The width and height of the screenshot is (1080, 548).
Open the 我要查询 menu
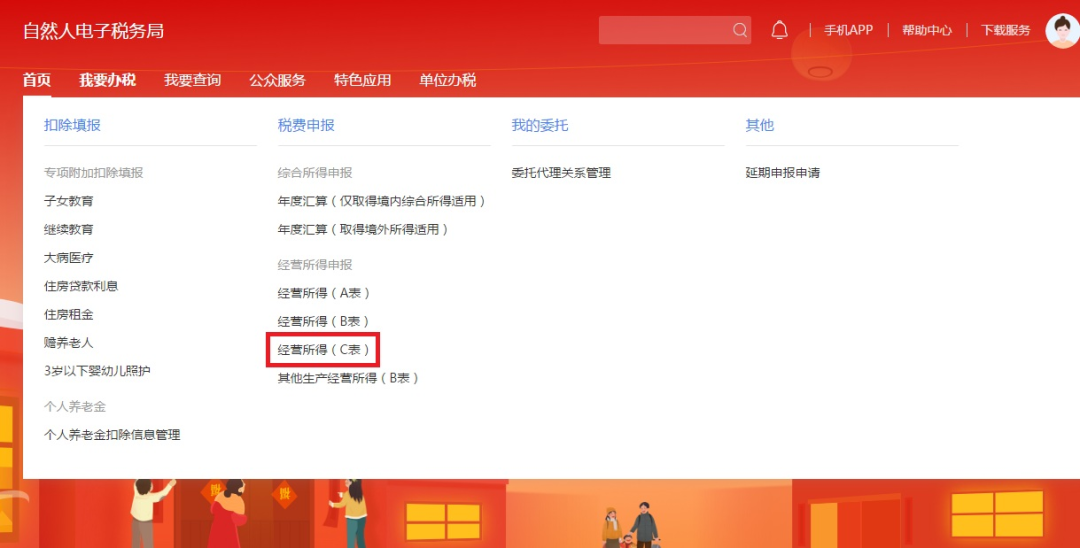(192, 80)
